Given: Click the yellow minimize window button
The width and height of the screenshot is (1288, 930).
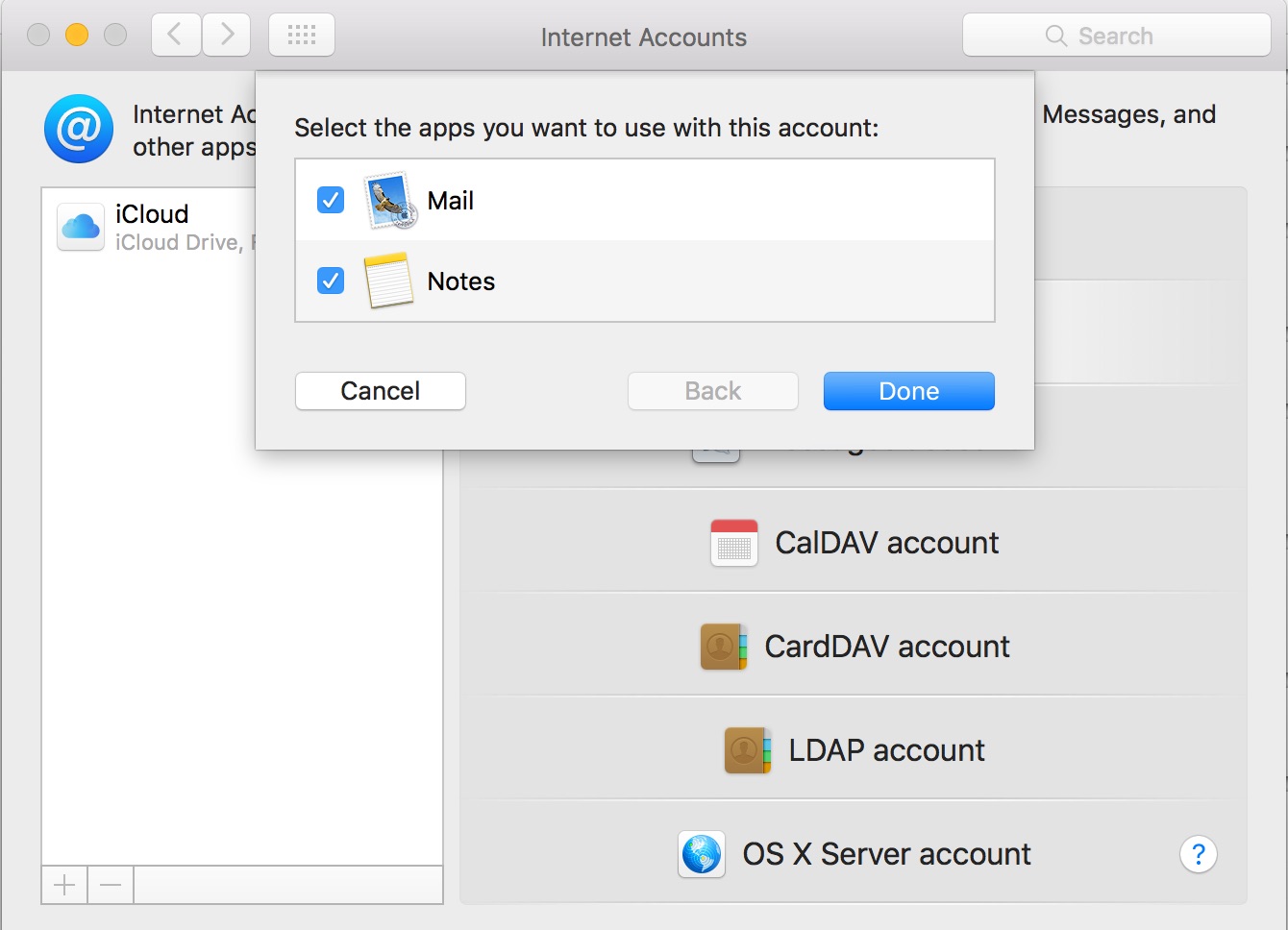Looking at the screenshot, I should pyautogui.click(x=77, y=36).
